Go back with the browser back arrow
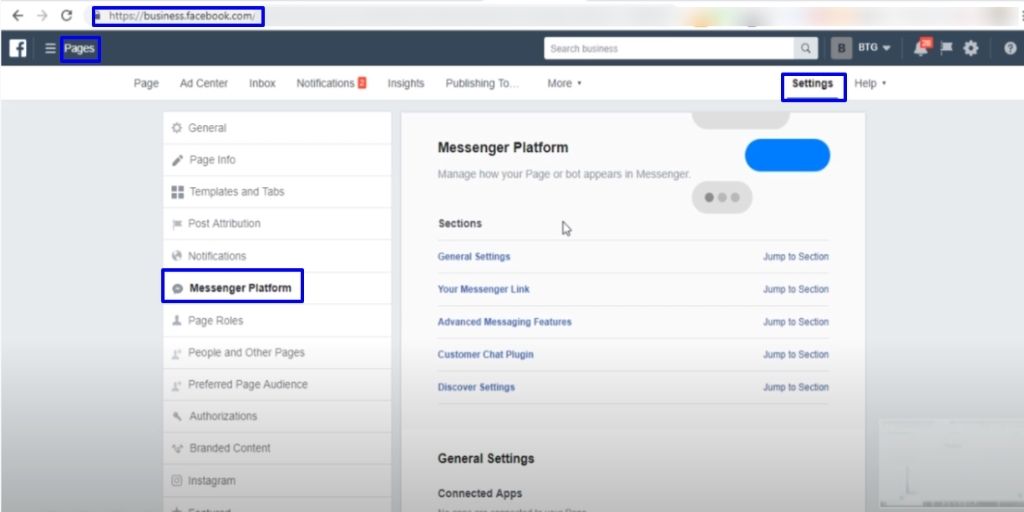The image size is (1024, 512). click(18, 16)
